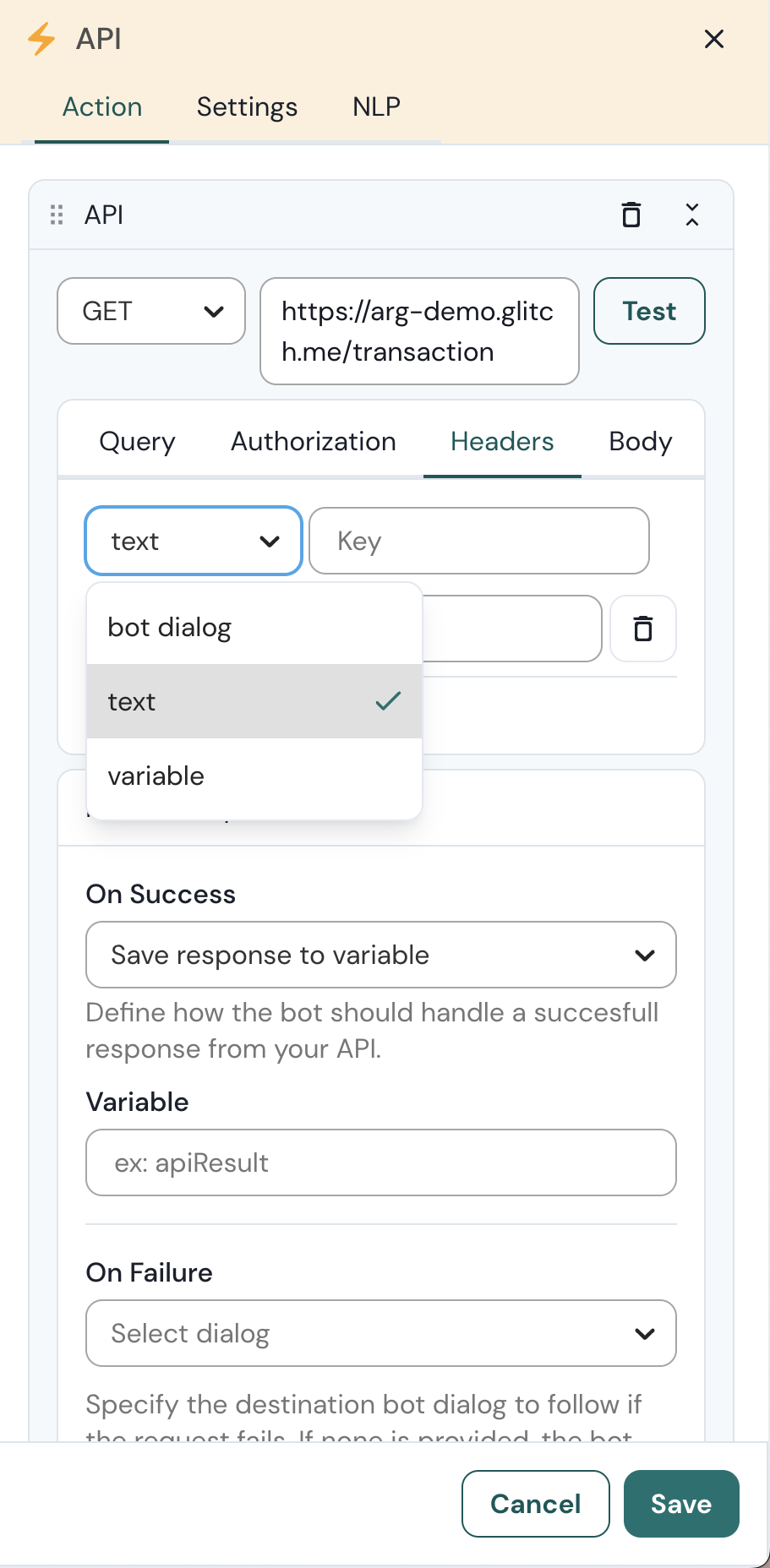Screen dimensions: 770x1568
Task: Switch to the Body tab
Action: [639, 441]
